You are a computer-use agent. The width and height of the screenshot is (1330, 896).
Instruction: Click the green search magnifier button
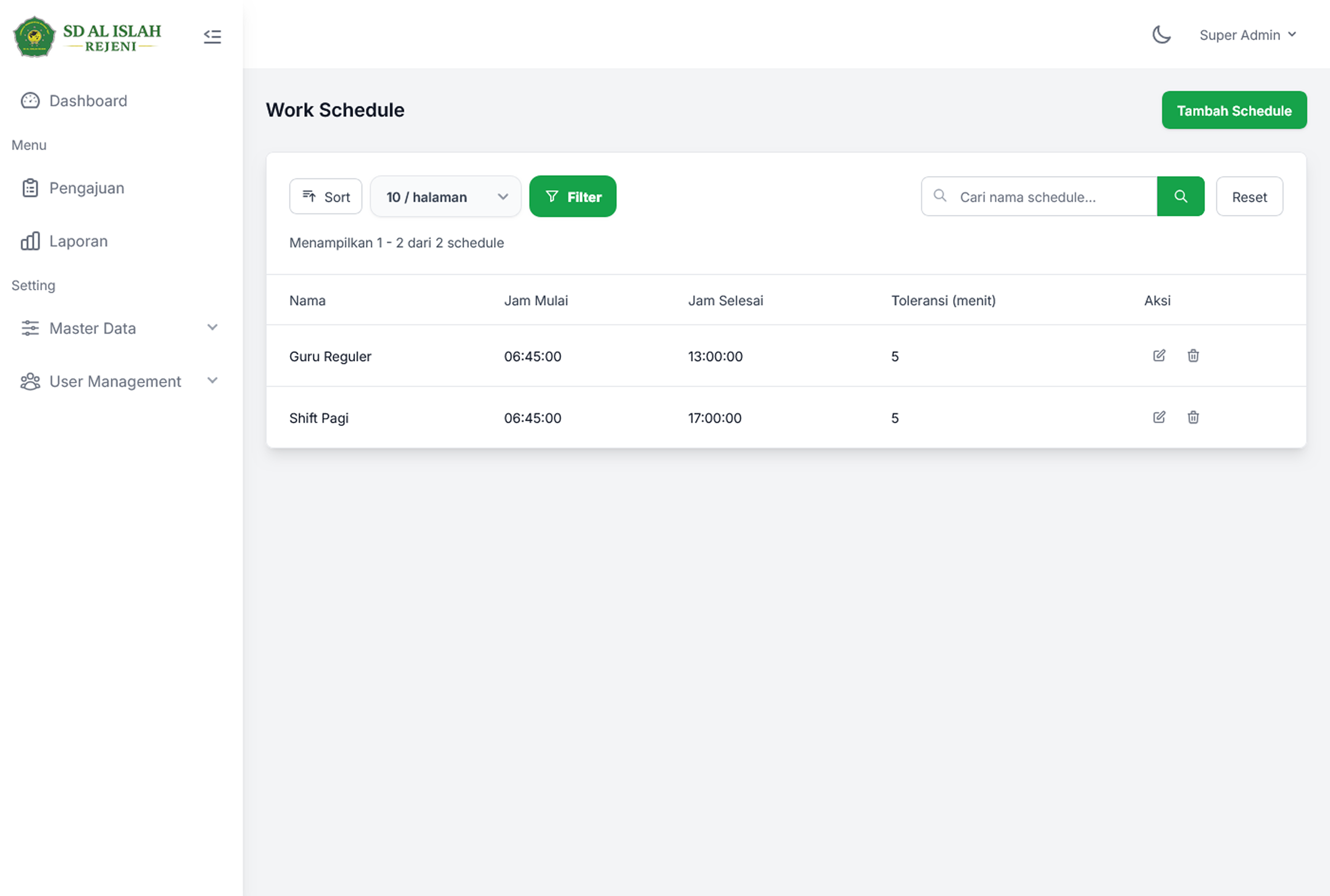1181,196
